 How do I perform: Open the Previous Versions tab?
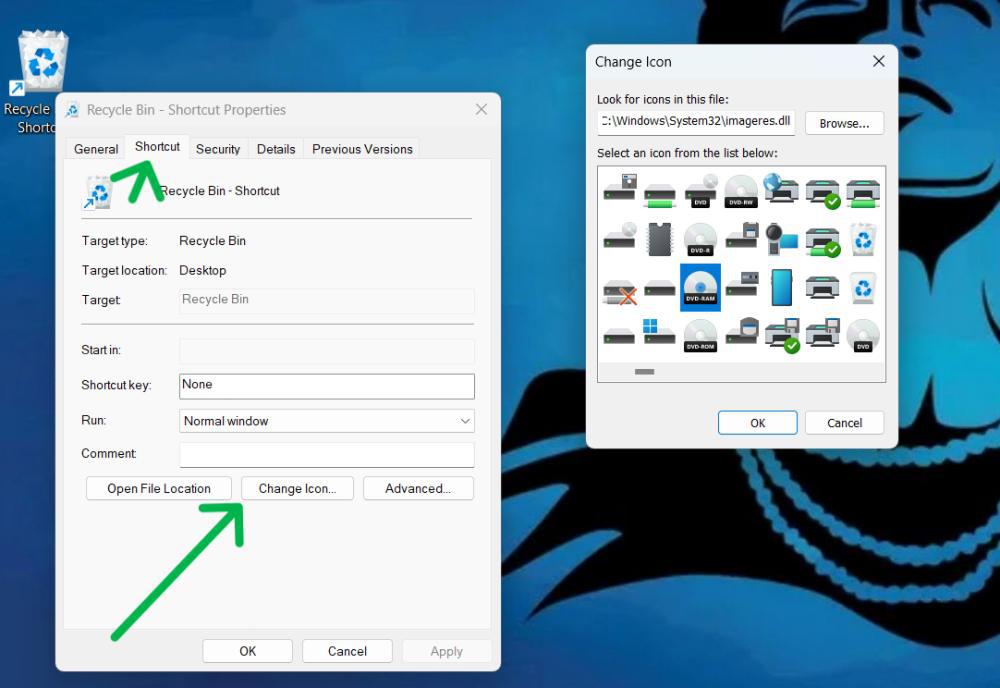tap(361, 148)
